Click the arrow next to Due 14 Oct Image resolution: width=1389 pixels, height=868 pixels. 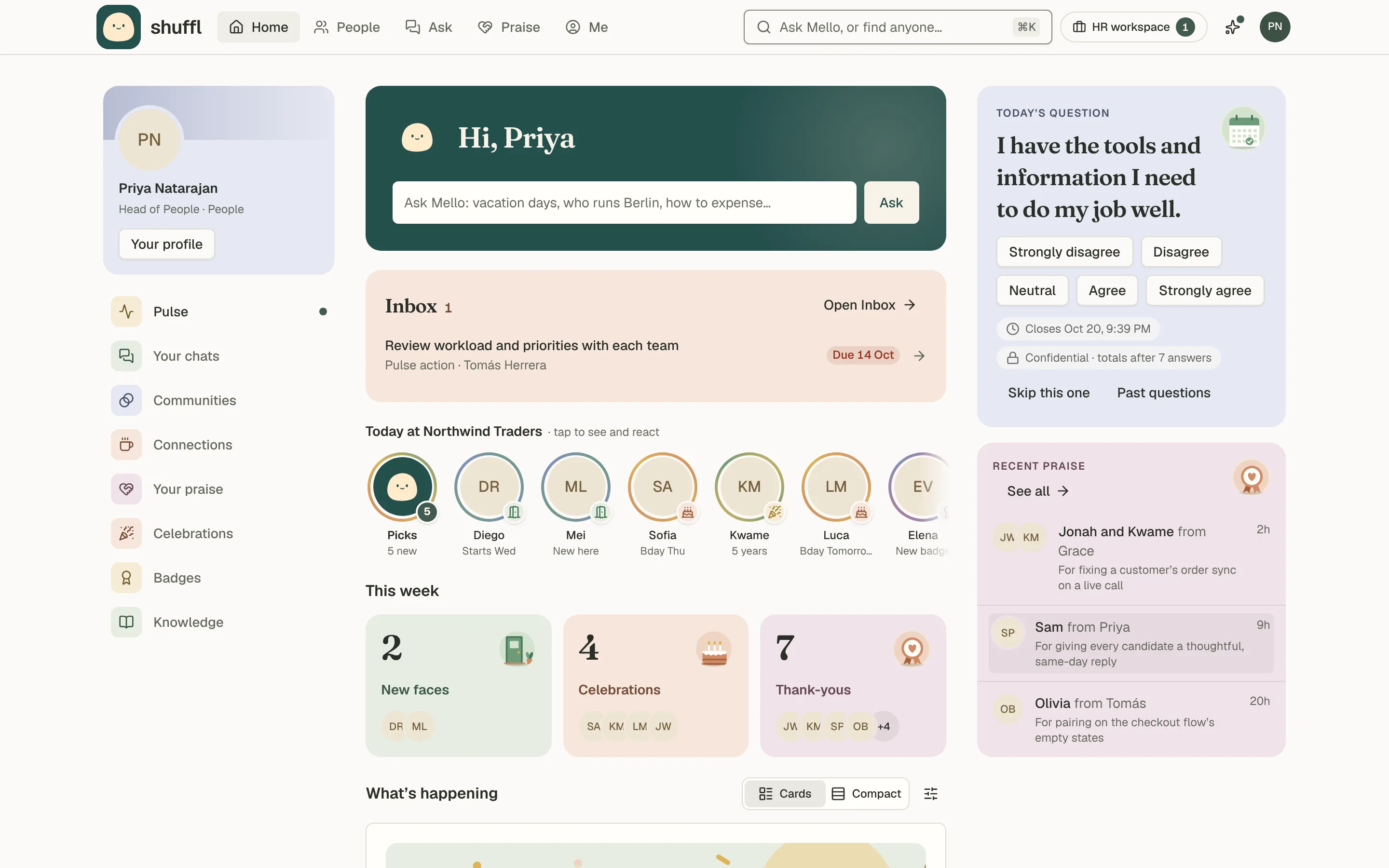919,356
